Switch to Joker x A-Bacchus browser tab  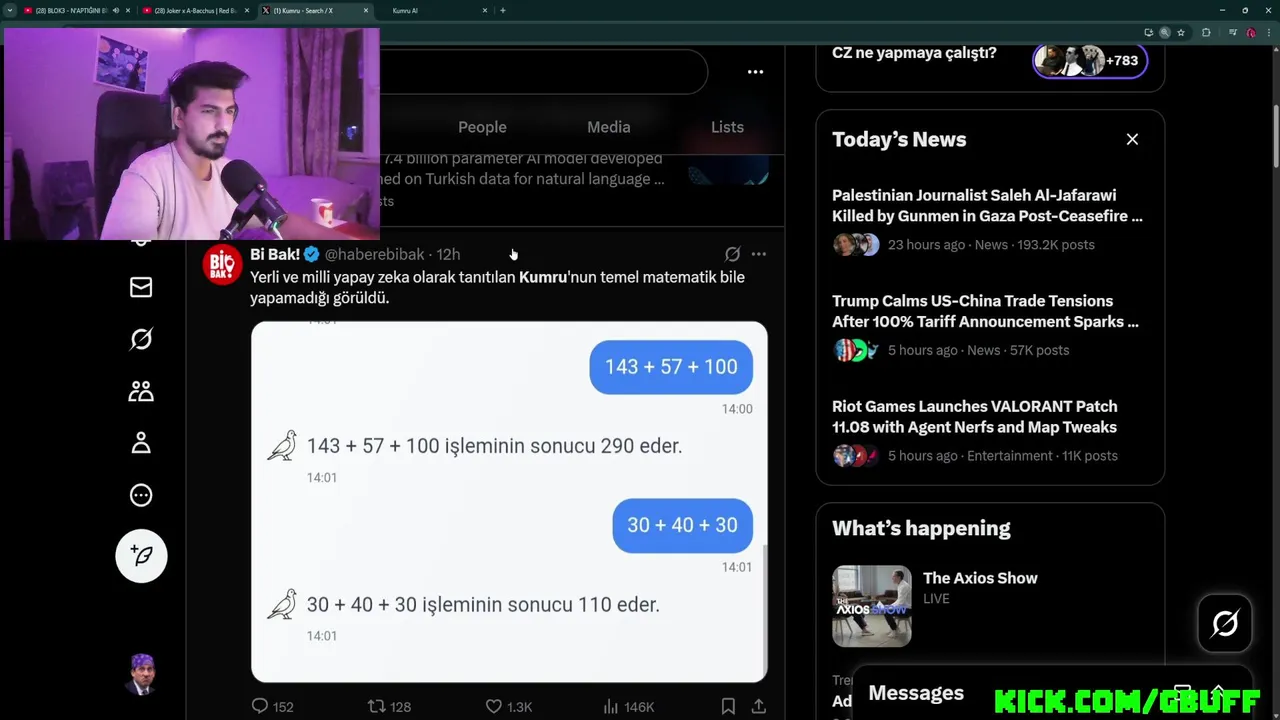(x=195, y=10)
